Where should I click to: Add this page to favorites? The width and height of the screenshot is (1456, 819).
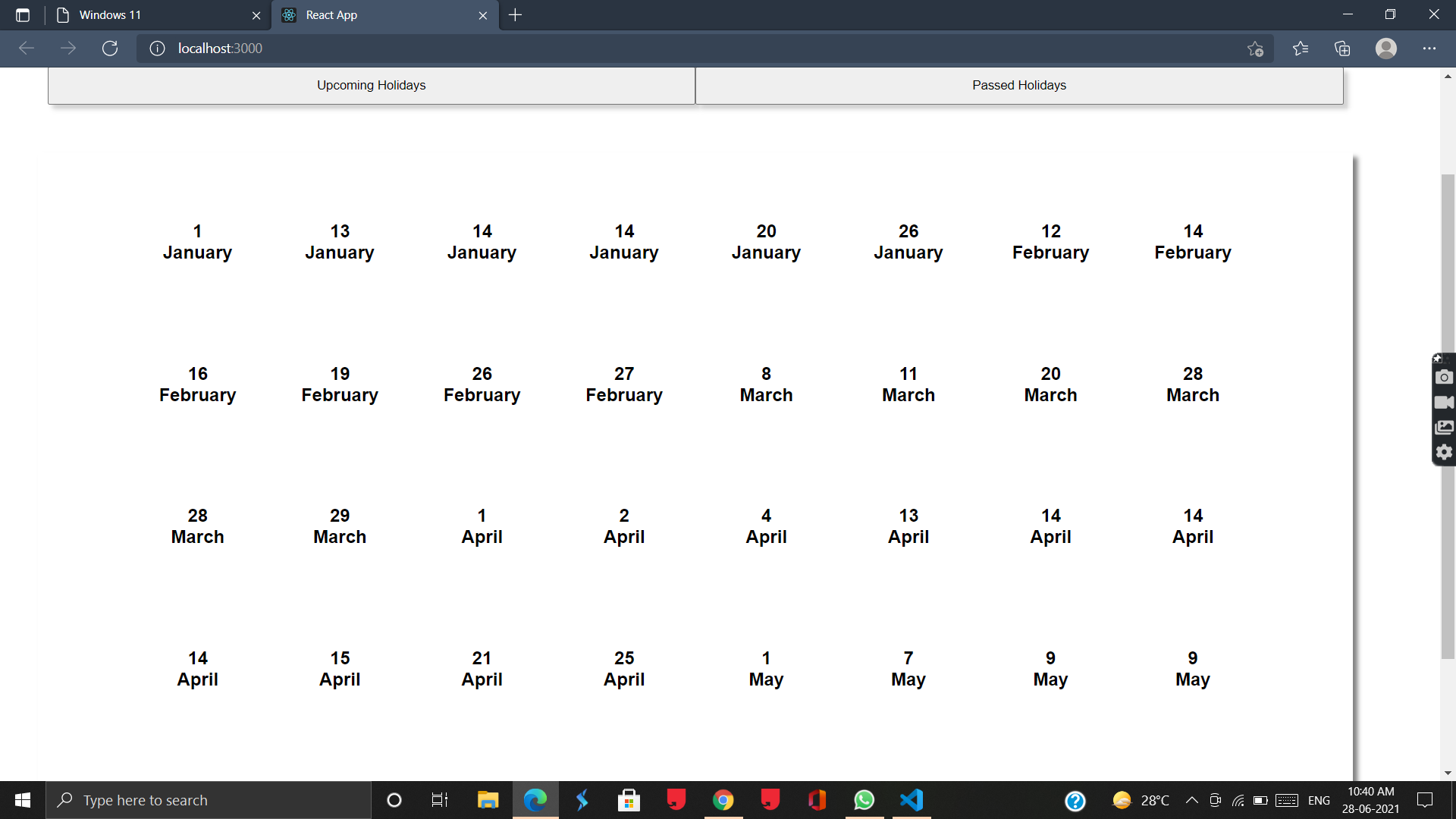tap(1255, 49)
